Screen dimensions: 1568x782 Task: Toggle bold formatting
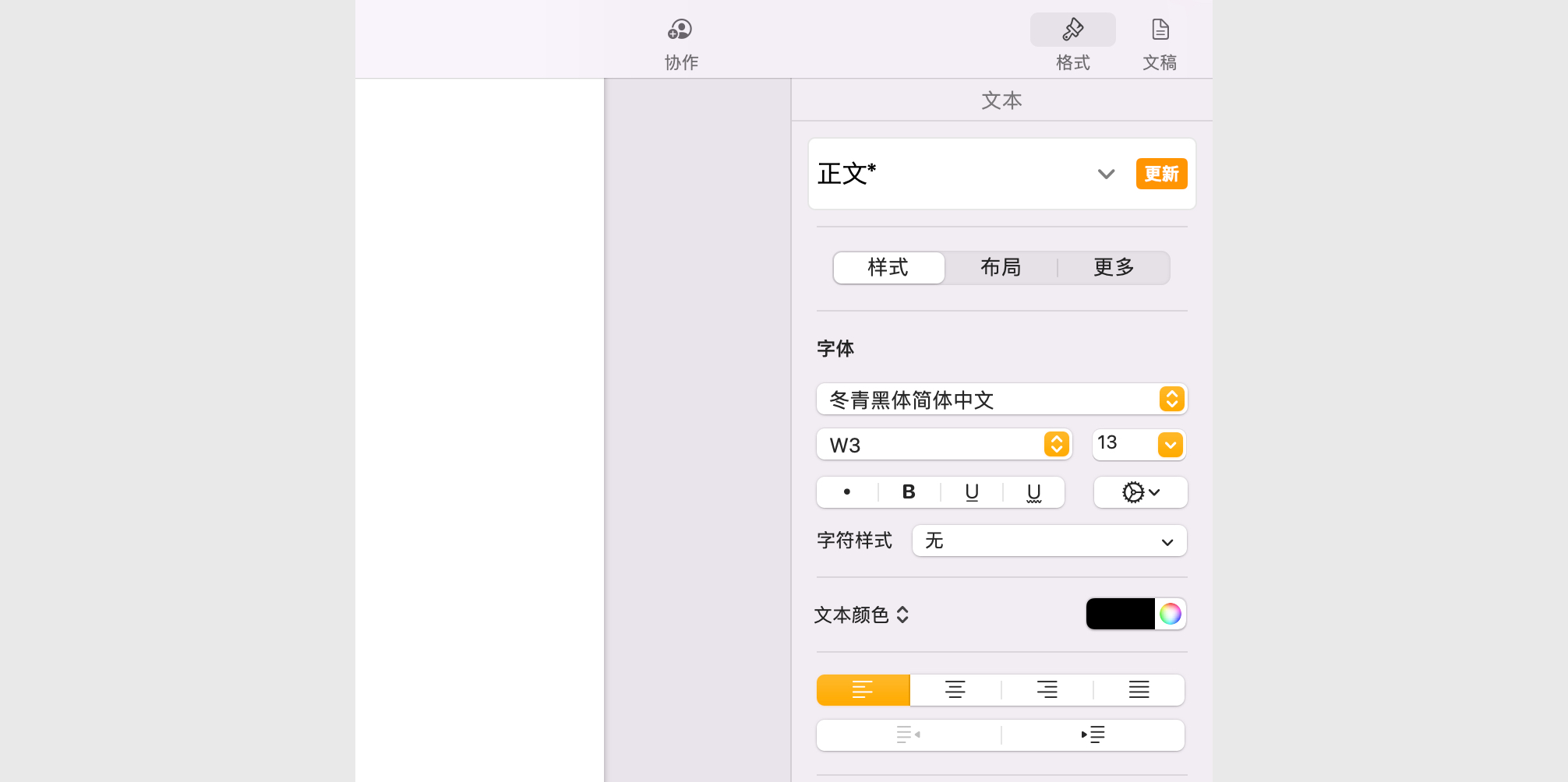[x=909, y=492]
